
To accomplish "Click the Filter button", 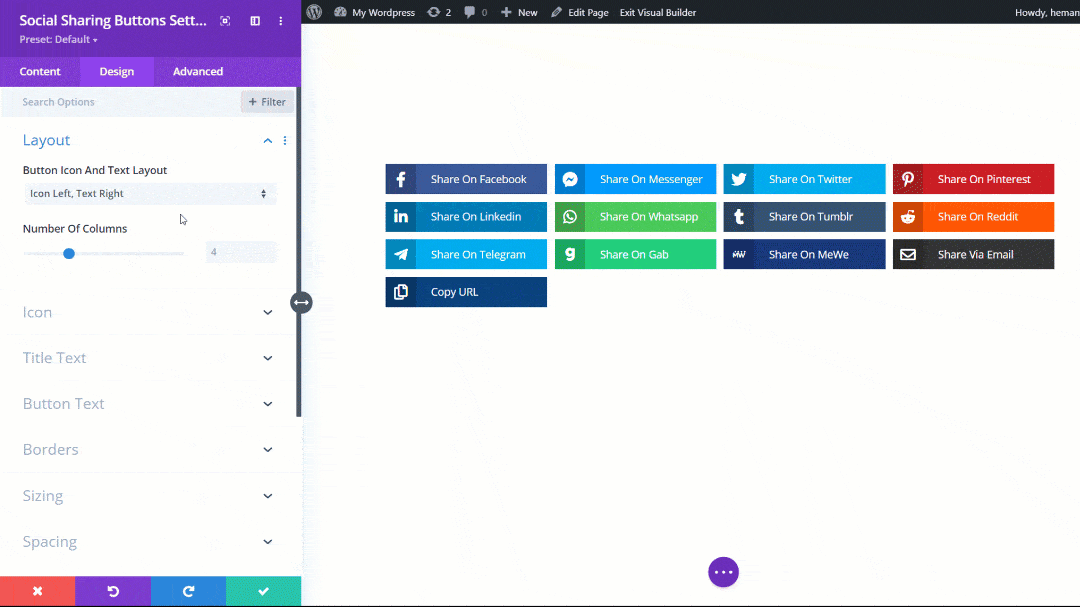I will 267,102.
